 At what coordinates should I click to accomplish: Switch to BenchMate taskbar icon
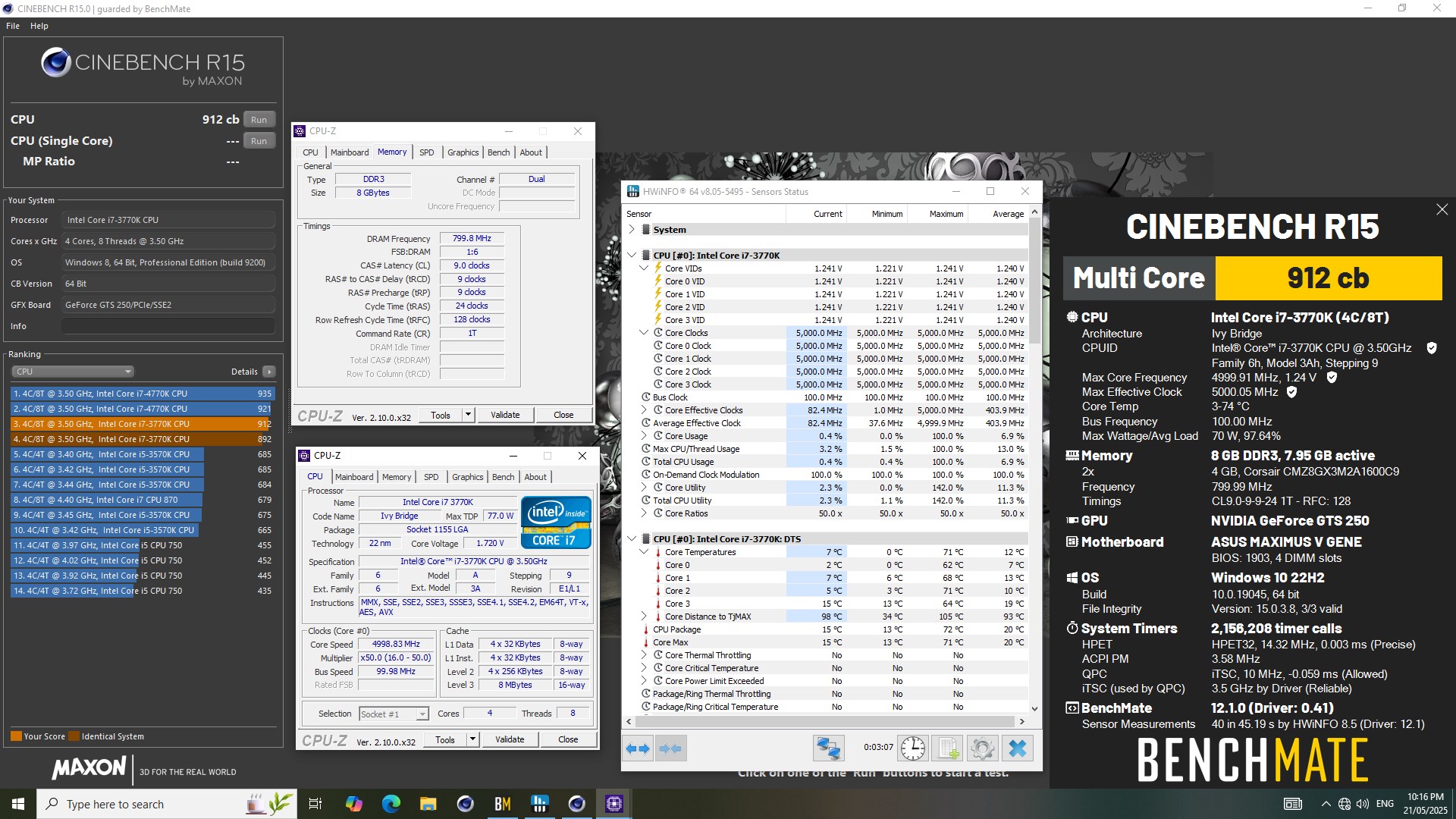502,804
